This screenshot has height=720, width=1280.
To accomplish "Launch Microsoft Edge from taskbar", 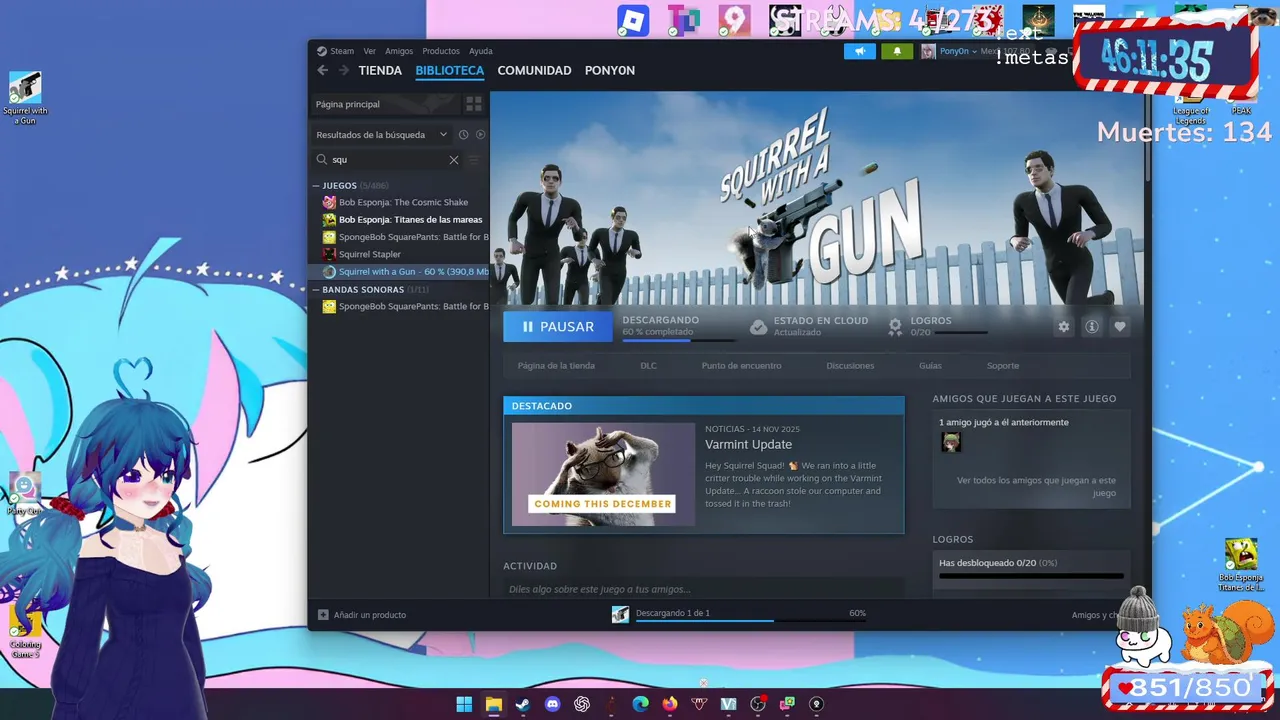I will 640,704.
